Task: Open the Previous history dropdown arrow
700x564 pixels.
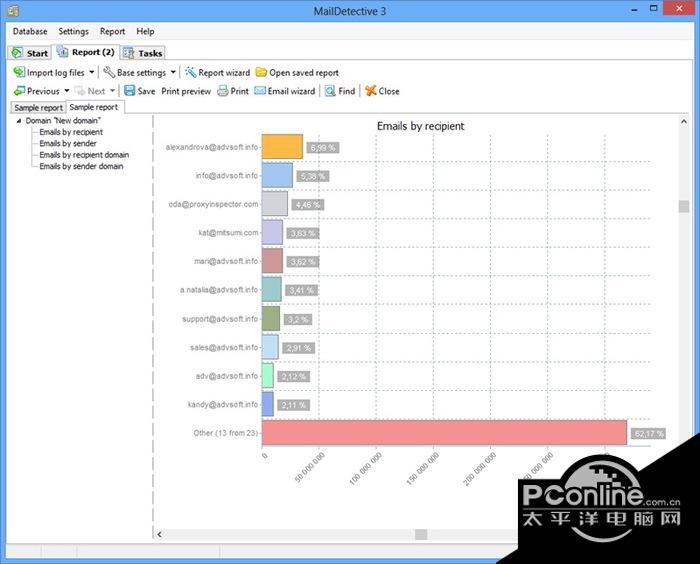Action: tap(67, 91)
